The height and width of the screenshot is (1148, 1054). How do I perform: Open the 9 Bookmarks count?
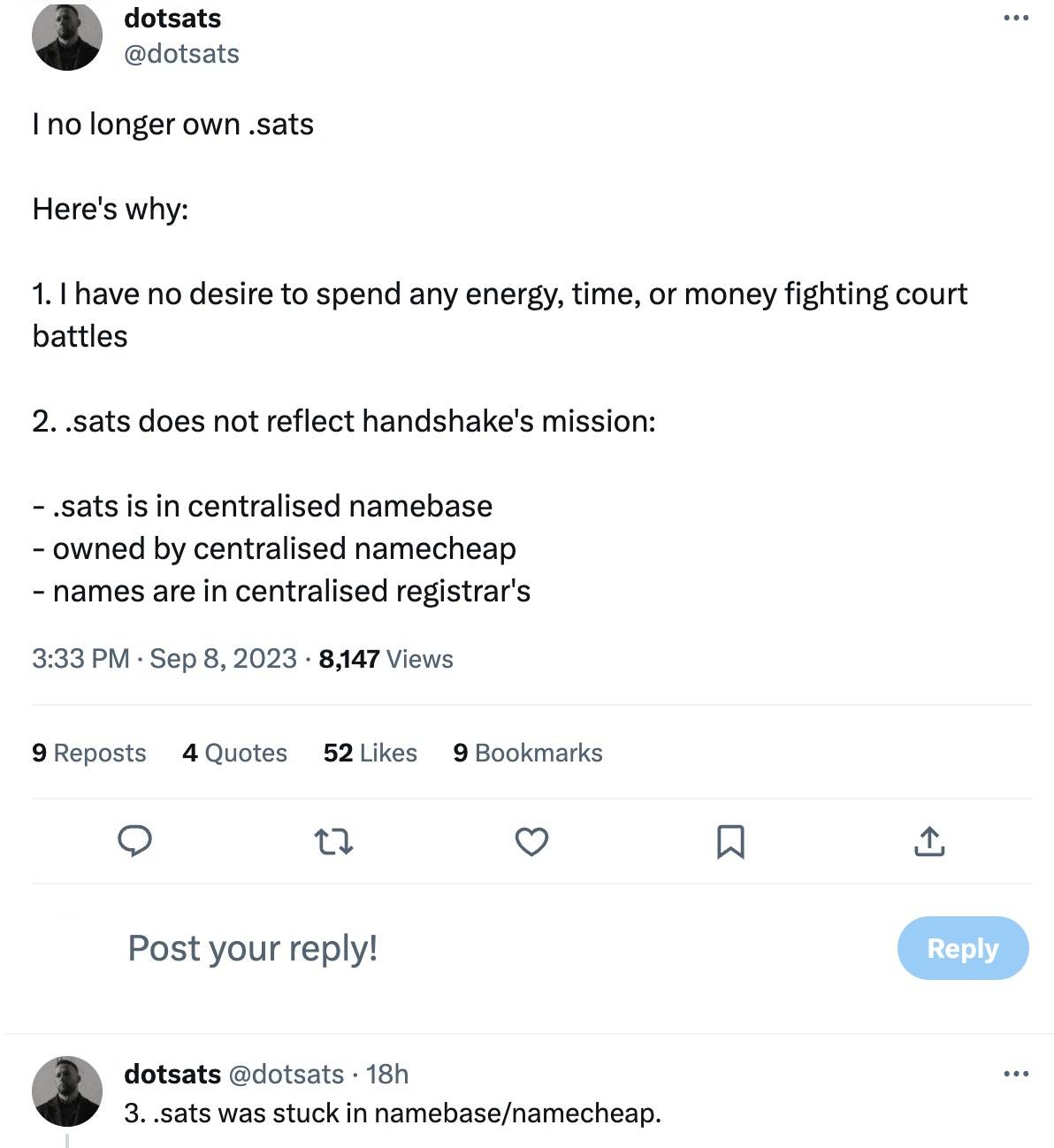tap(527, 753)
